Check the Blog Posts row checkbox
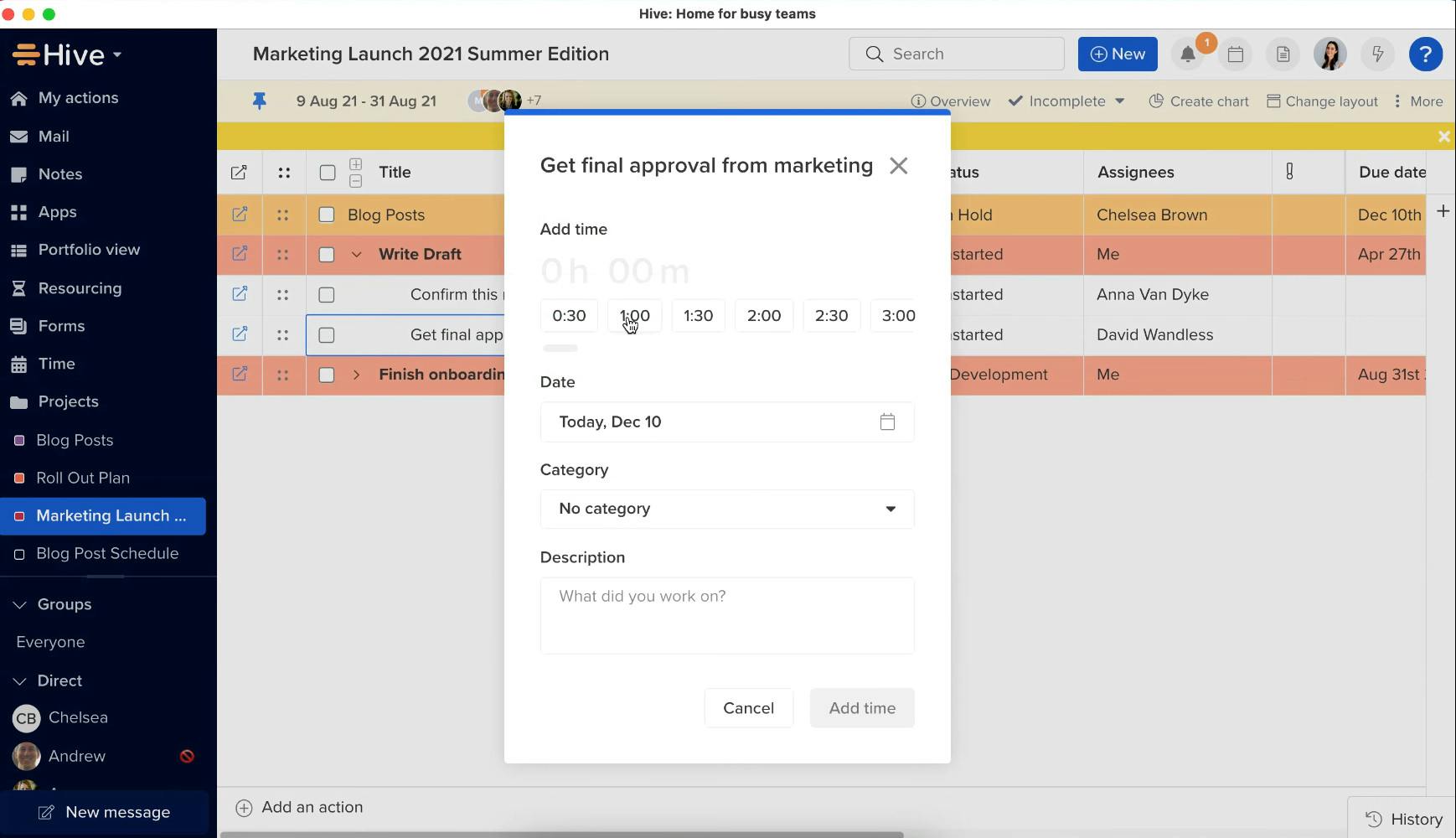The image size is (1456, 838). (x=327, y=215)
